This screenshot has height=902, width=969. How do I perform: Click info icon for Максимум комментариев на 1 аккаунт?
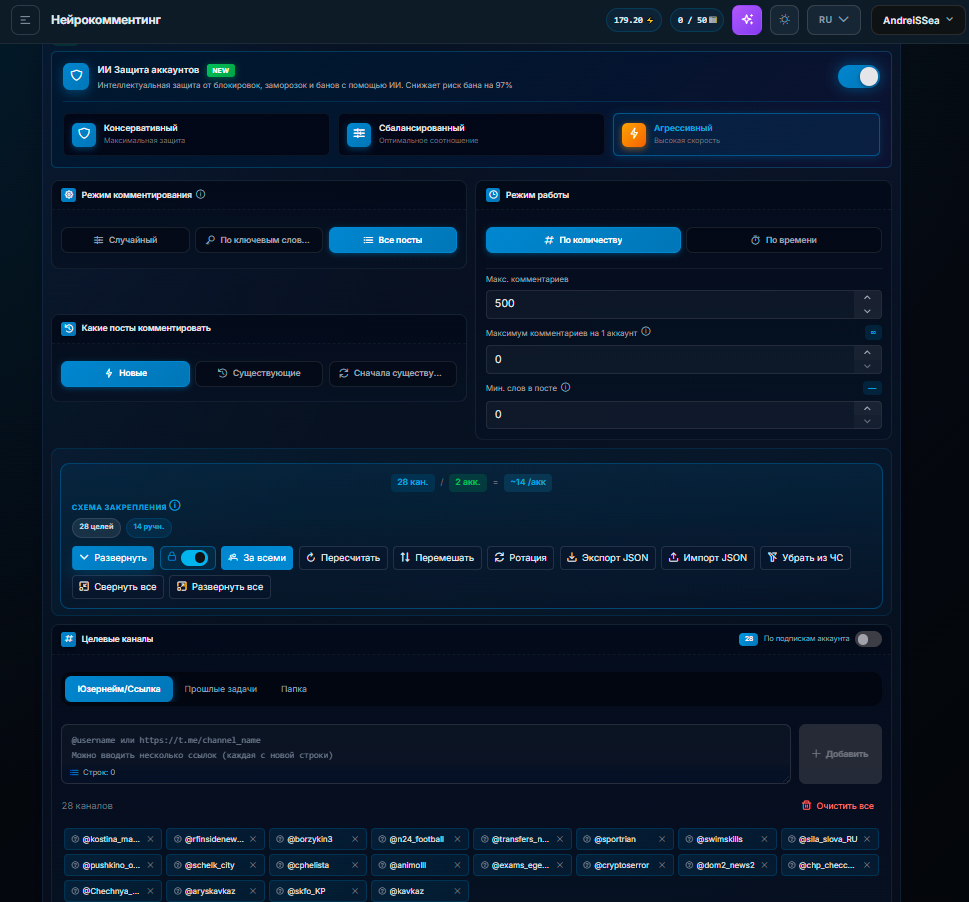click(x=646, y=332)
